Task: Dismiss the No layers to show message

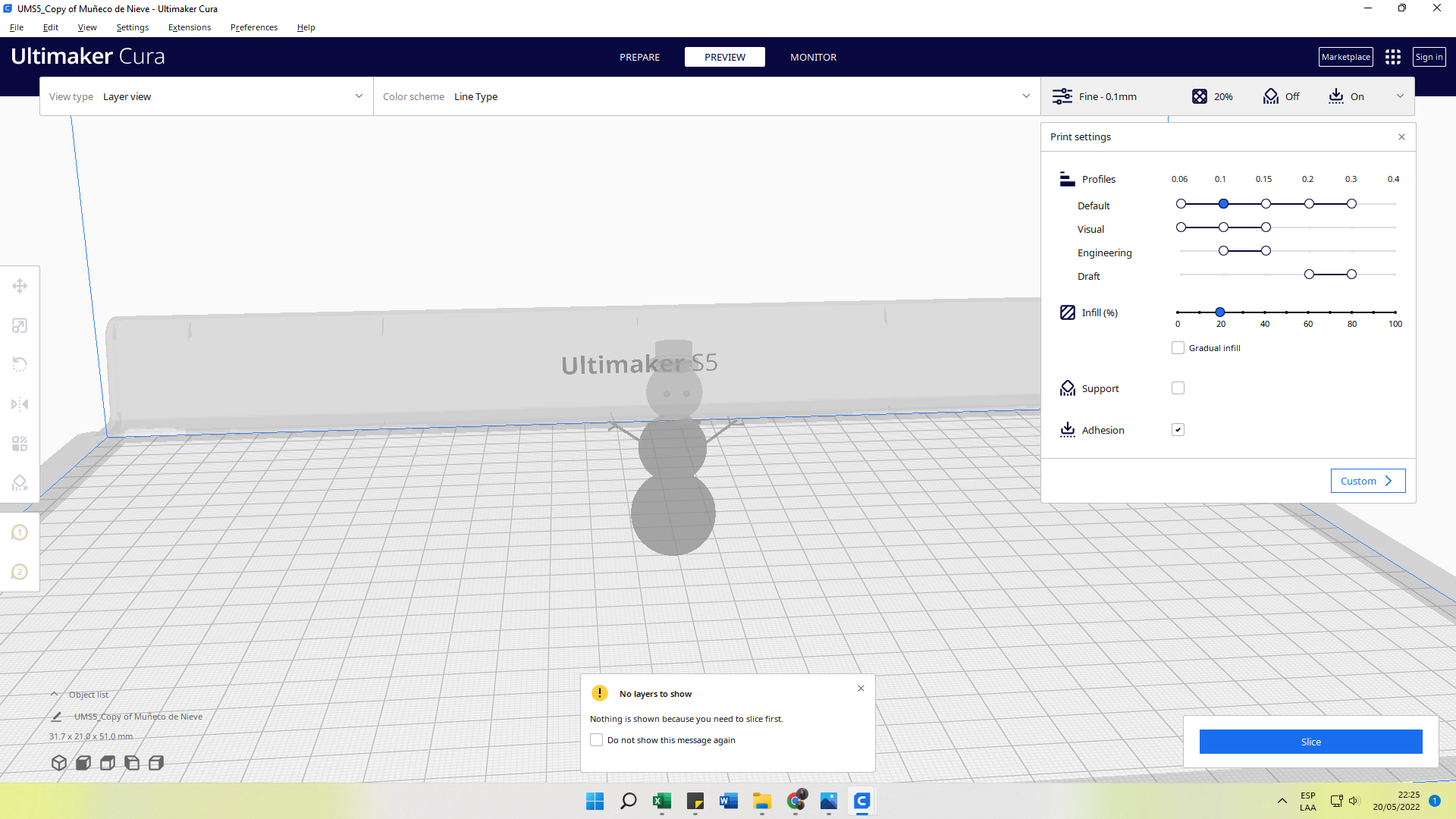Action: (861, 689)
